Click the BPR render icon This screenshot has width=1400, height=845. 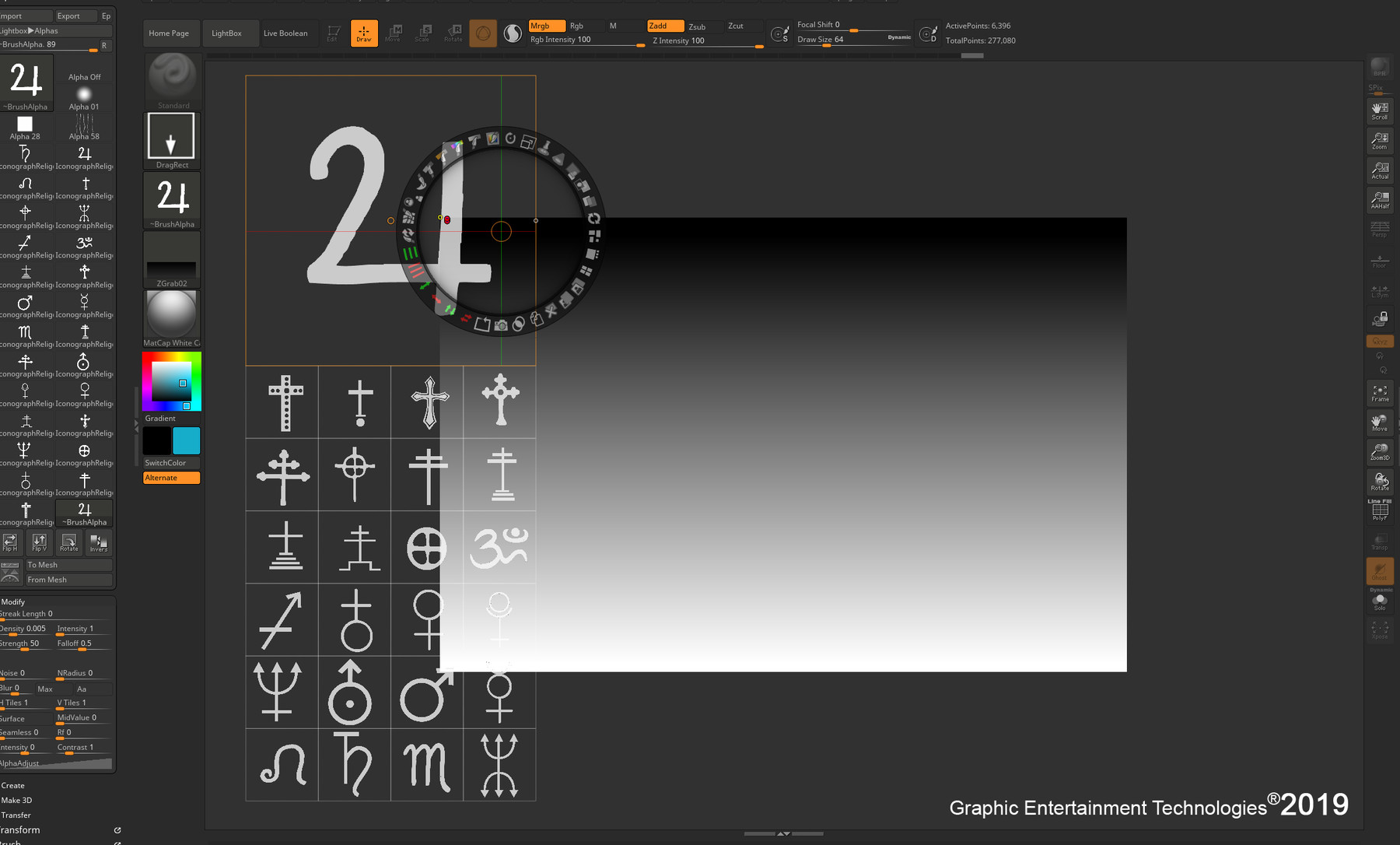1380,67
